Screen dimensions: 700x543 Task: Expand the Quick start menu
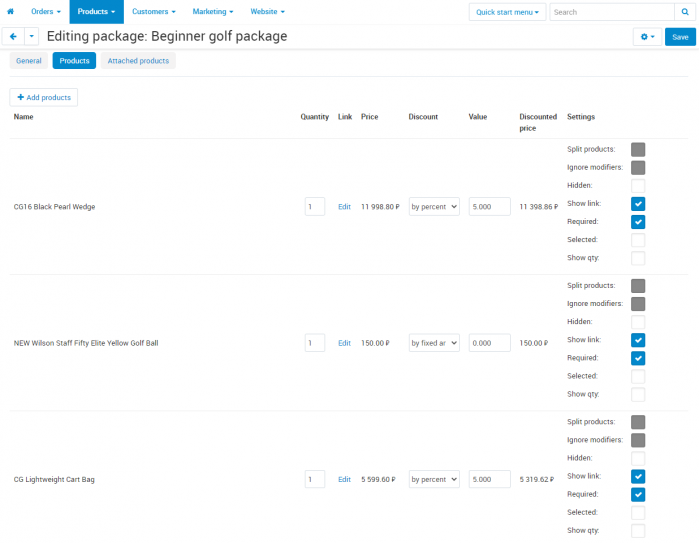tap(507, 12)
